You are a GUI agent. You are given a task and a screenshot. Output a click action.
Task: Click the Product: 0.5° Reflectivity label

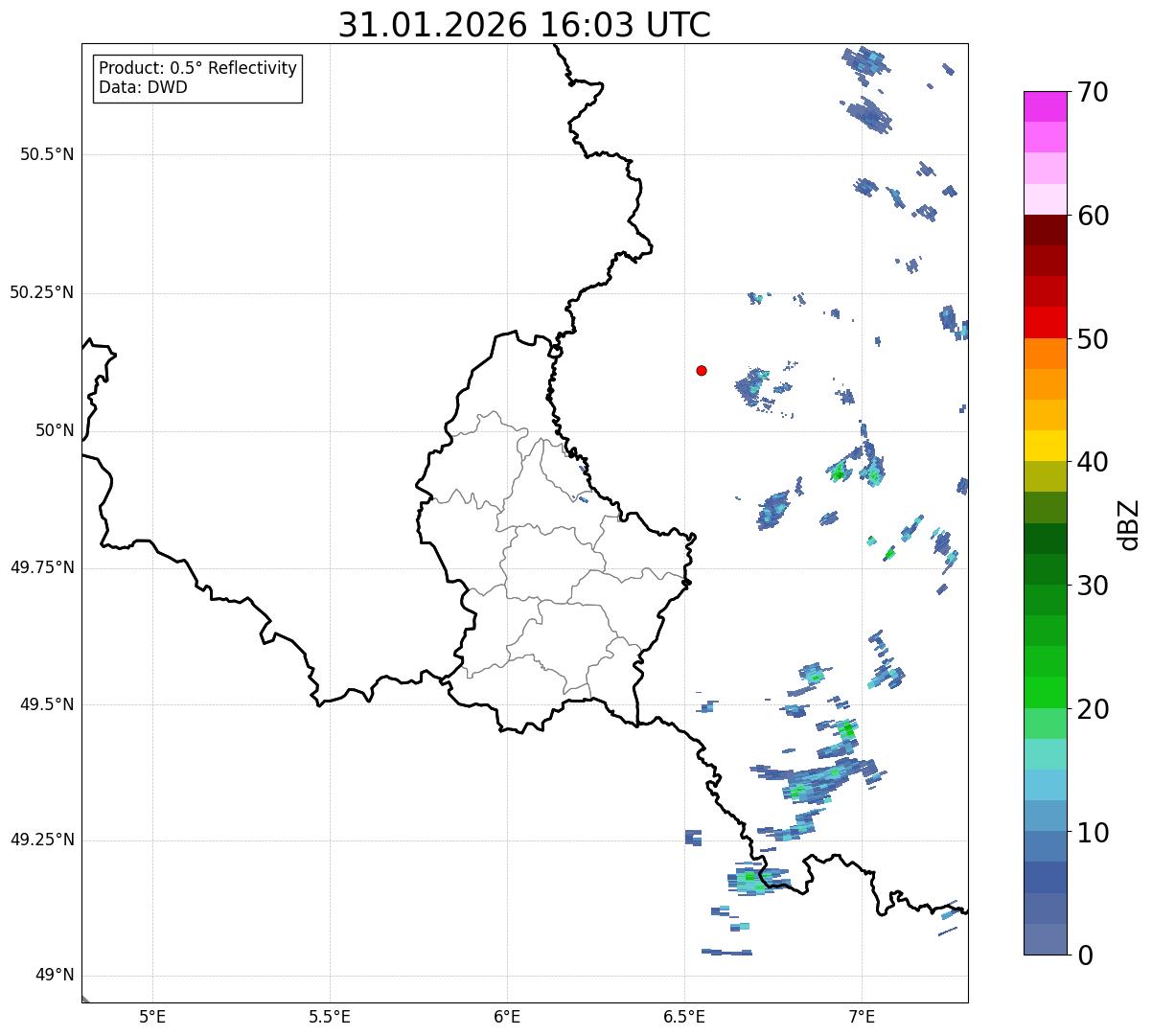197,69
